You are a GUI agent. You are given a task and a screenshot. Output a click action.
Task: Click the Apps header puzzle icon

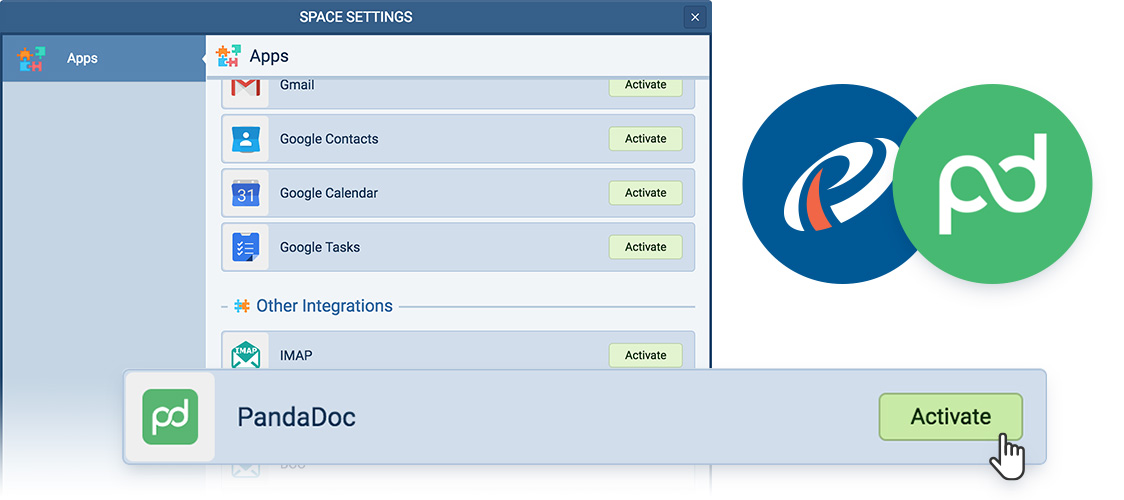tap(229, 56)
